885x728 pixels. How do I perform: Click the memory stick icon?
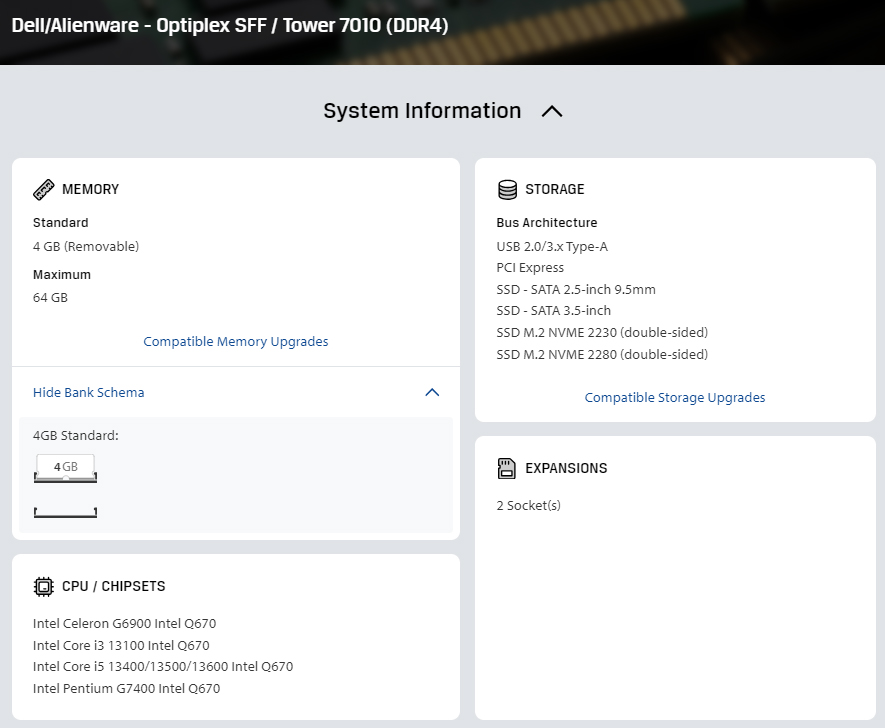[x=43, y=190]
